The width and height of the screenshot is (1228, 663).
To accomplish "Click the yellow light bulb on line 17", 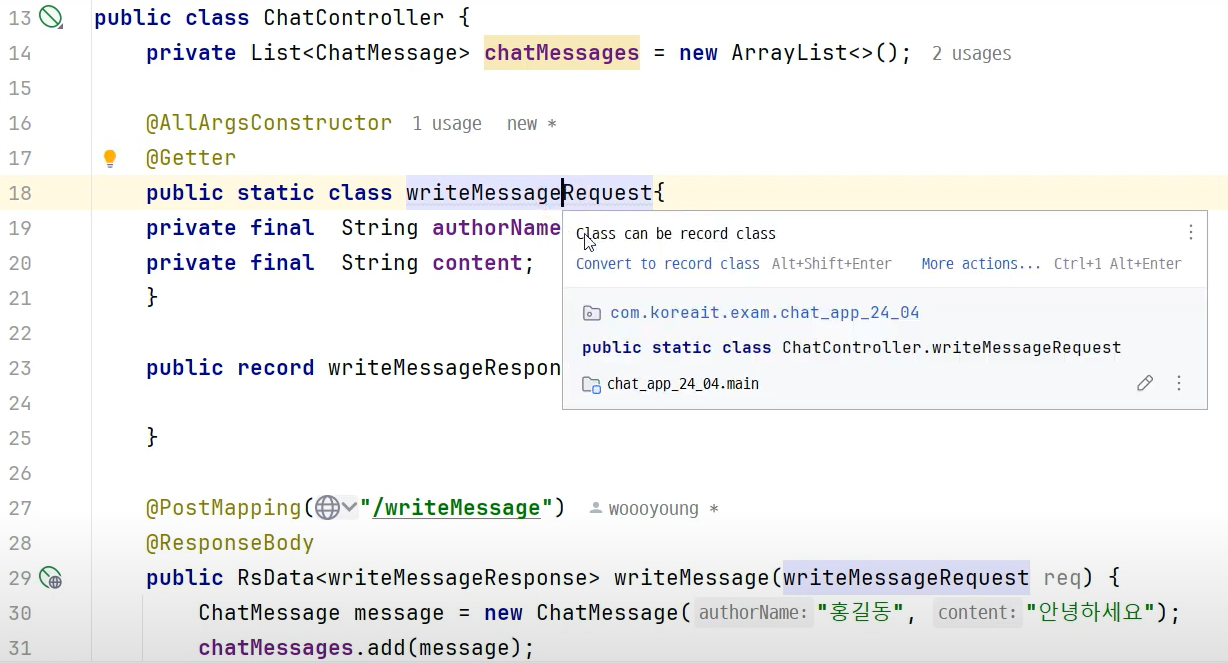I will pos(110,158).
